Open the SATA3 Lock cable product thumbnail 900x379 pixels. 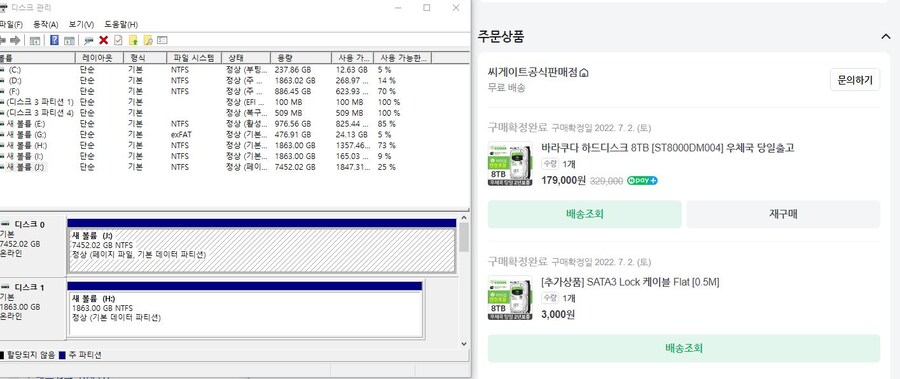pos(510,298)
